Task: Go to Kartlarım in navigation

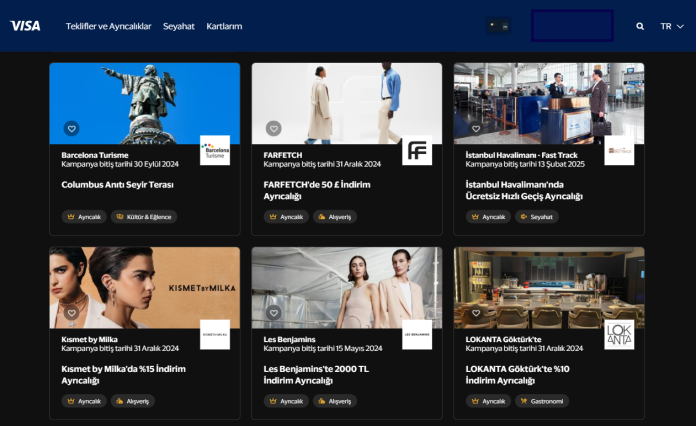Action: [224, 26]
